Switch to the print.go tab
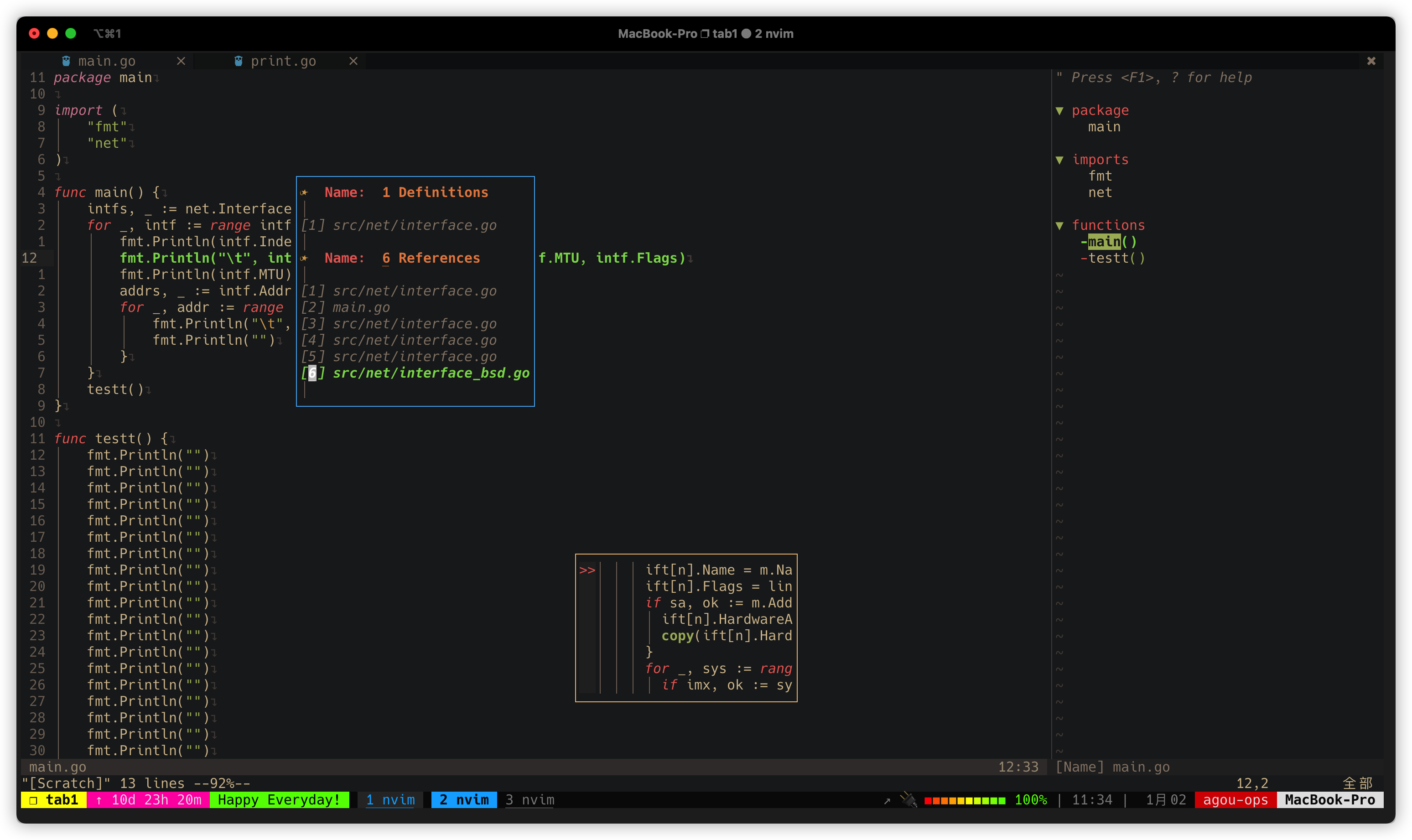 pyautogui.click(x=284, y=61)
